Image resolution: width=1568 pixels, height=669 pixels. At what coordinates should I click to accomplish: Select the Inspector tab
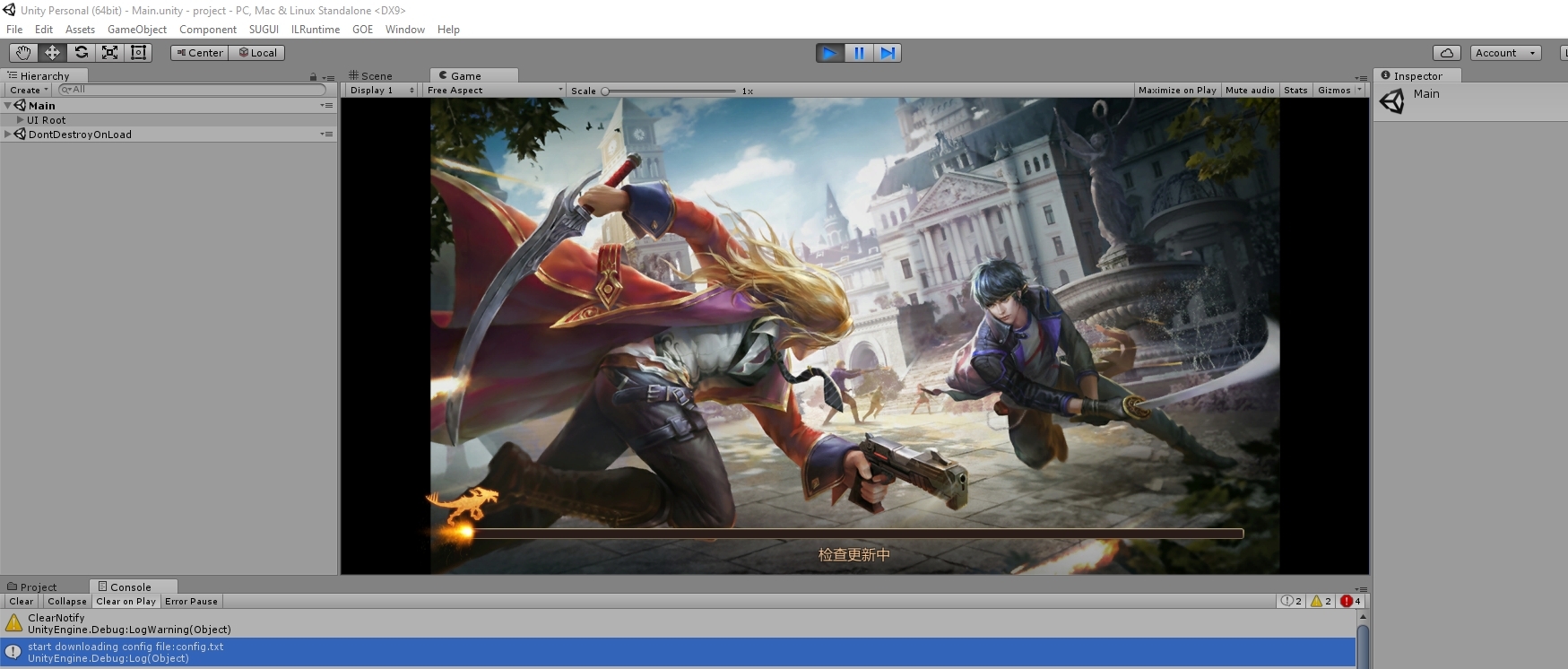pyautogui.click(x=1418, y=76)
